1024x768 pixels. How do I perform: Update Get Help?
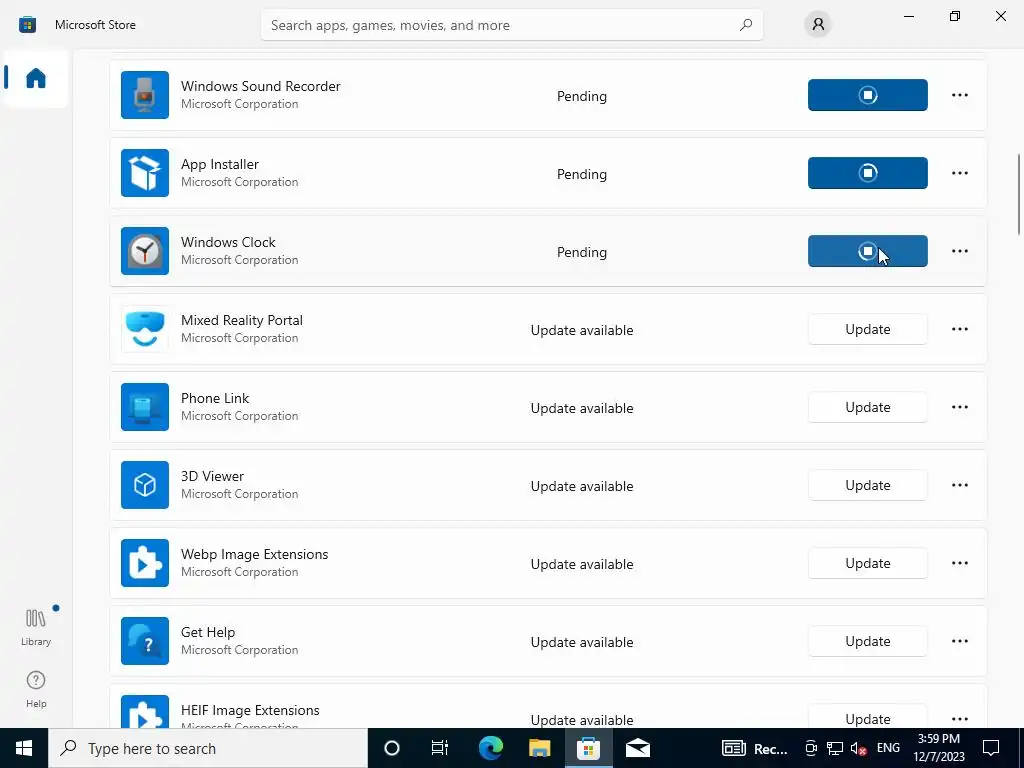click(x=867, y=641)
